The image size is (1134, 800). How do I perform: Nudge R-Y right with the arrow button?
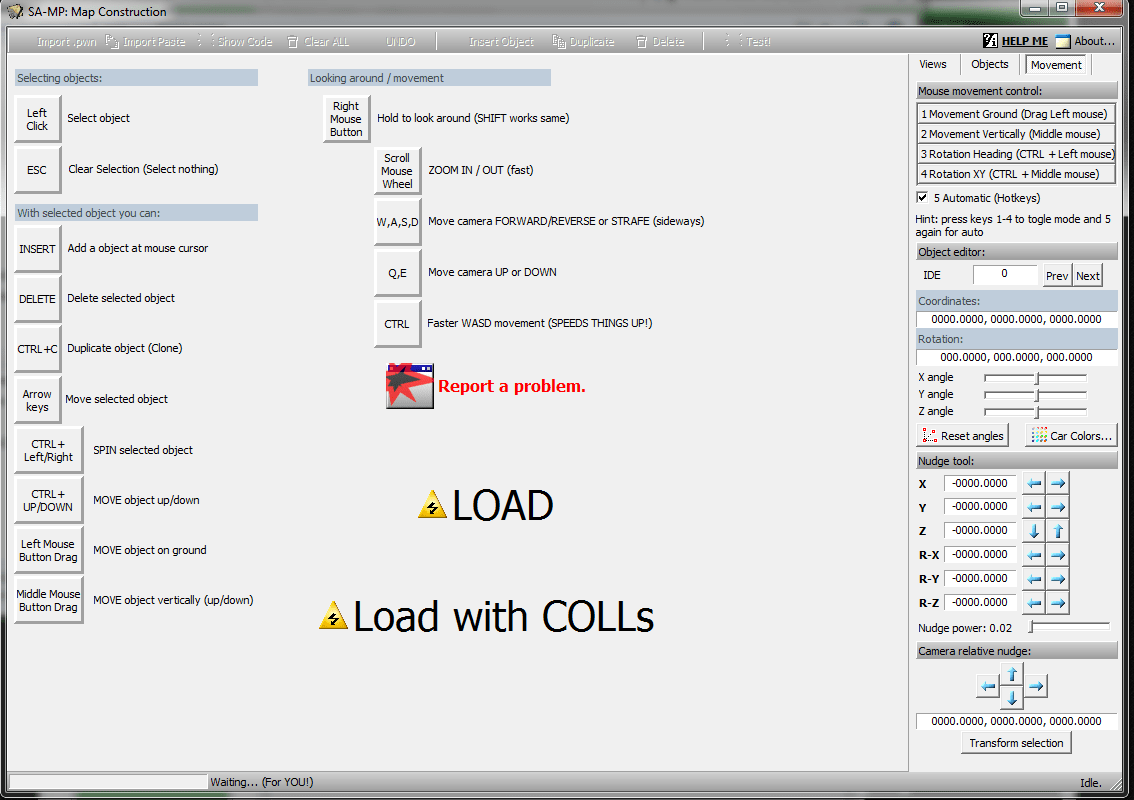[x=1058, y=579]
